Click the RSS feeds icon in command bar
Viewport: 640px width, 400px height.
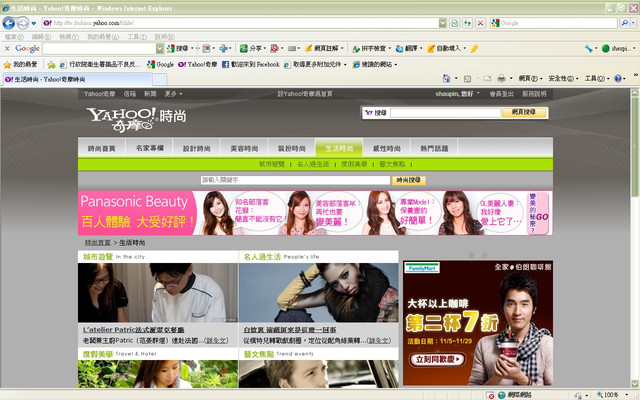(467, 78)
